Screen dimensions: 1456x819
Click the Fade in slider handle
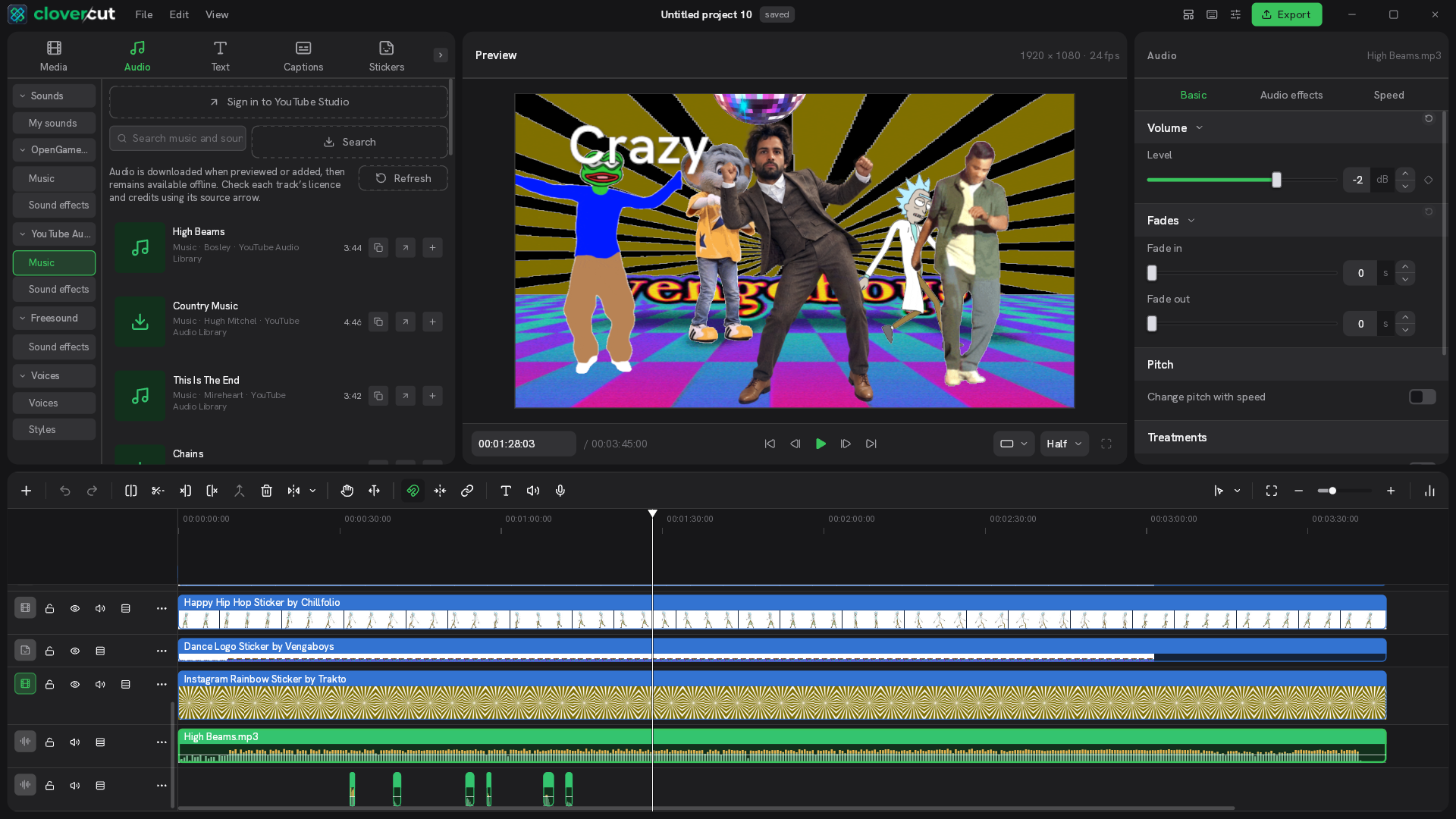coord(1152,273)
